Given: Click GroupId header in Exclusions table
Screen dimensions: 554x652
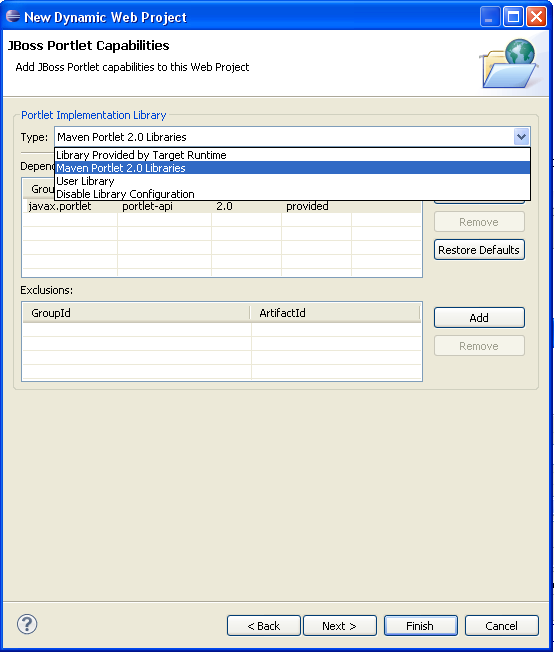Looking at the screenshot, I should [x=136, y=313].
